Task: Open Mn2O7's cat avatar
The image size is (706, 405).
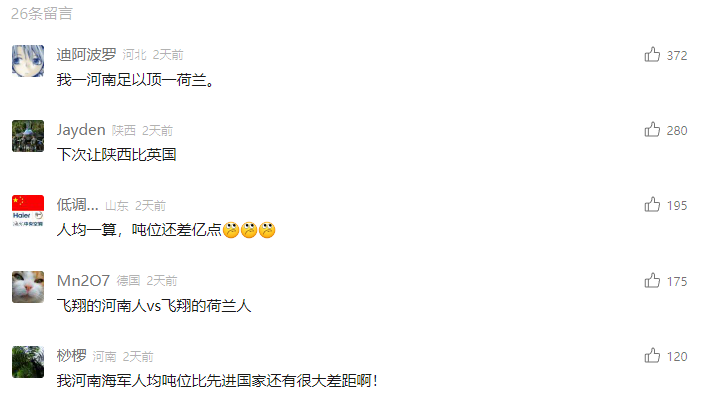Action: tap(28, 287)
